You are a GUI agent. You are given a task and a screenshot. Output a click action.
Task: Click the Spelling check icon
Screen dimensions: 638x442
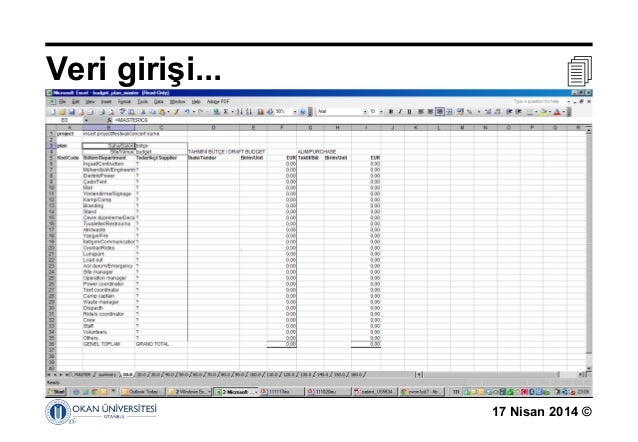(122, 112)
